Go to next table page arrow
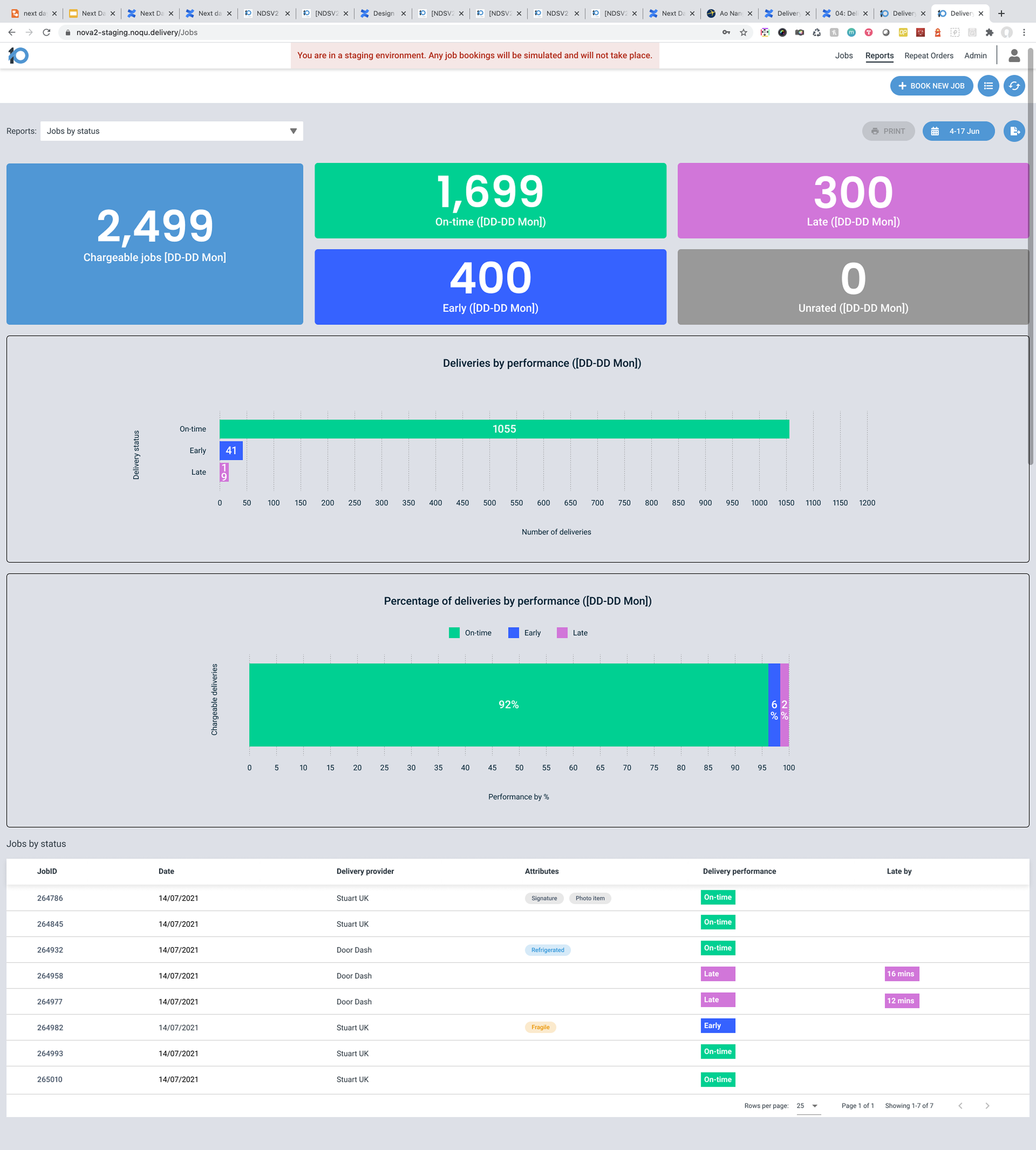Image resolution: width=1036 pixels, height=1150 pixels. tap(987, 1105)
